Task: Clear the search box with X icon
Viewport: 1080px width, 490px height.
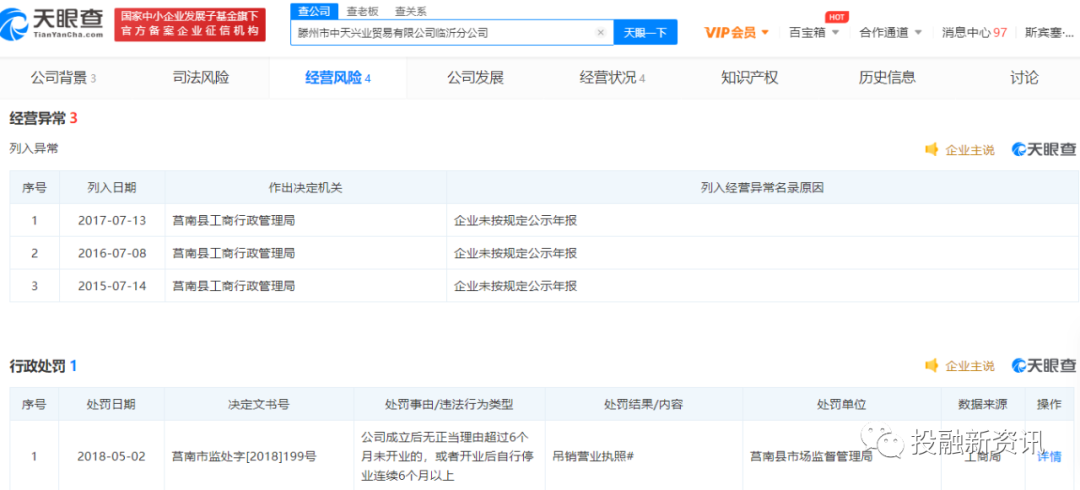Action: (600, 32)
